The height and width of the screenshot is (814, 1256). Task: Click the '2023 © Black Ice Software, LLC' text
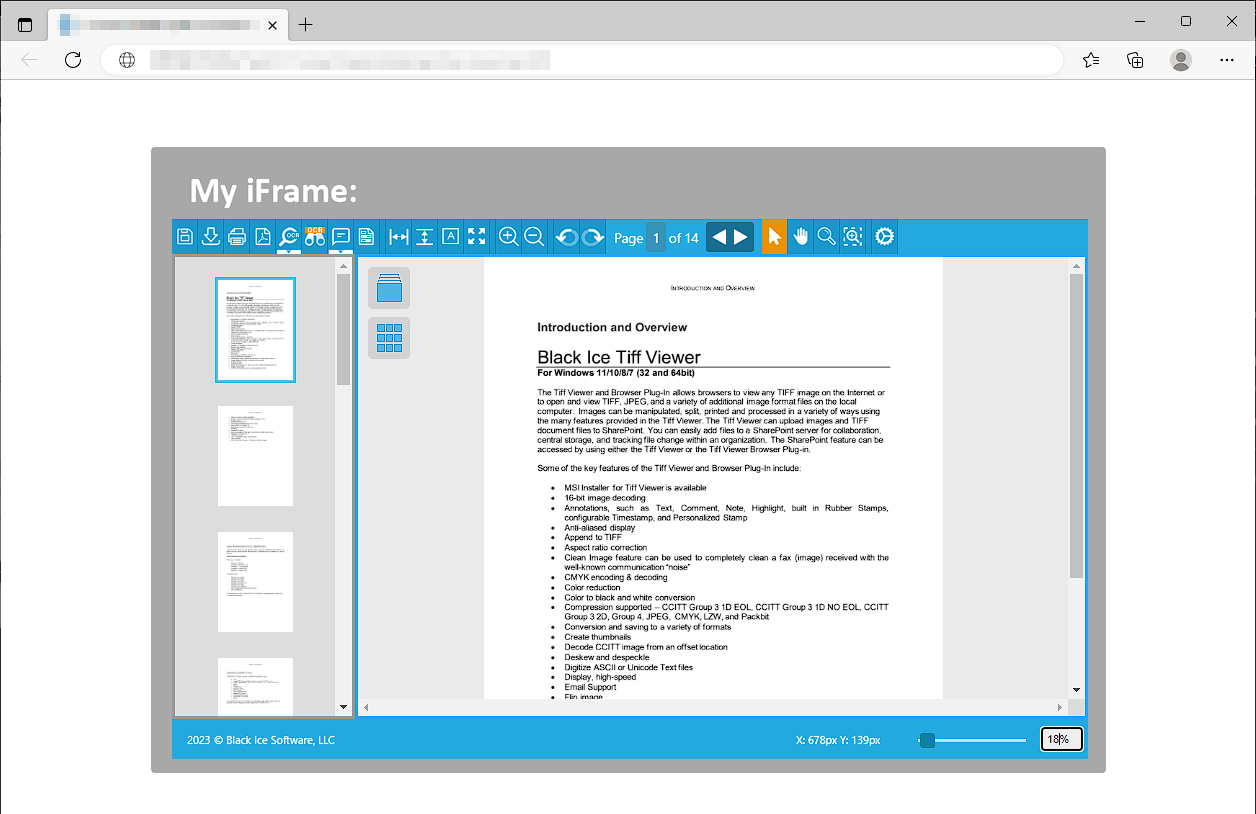click(261, 740)
